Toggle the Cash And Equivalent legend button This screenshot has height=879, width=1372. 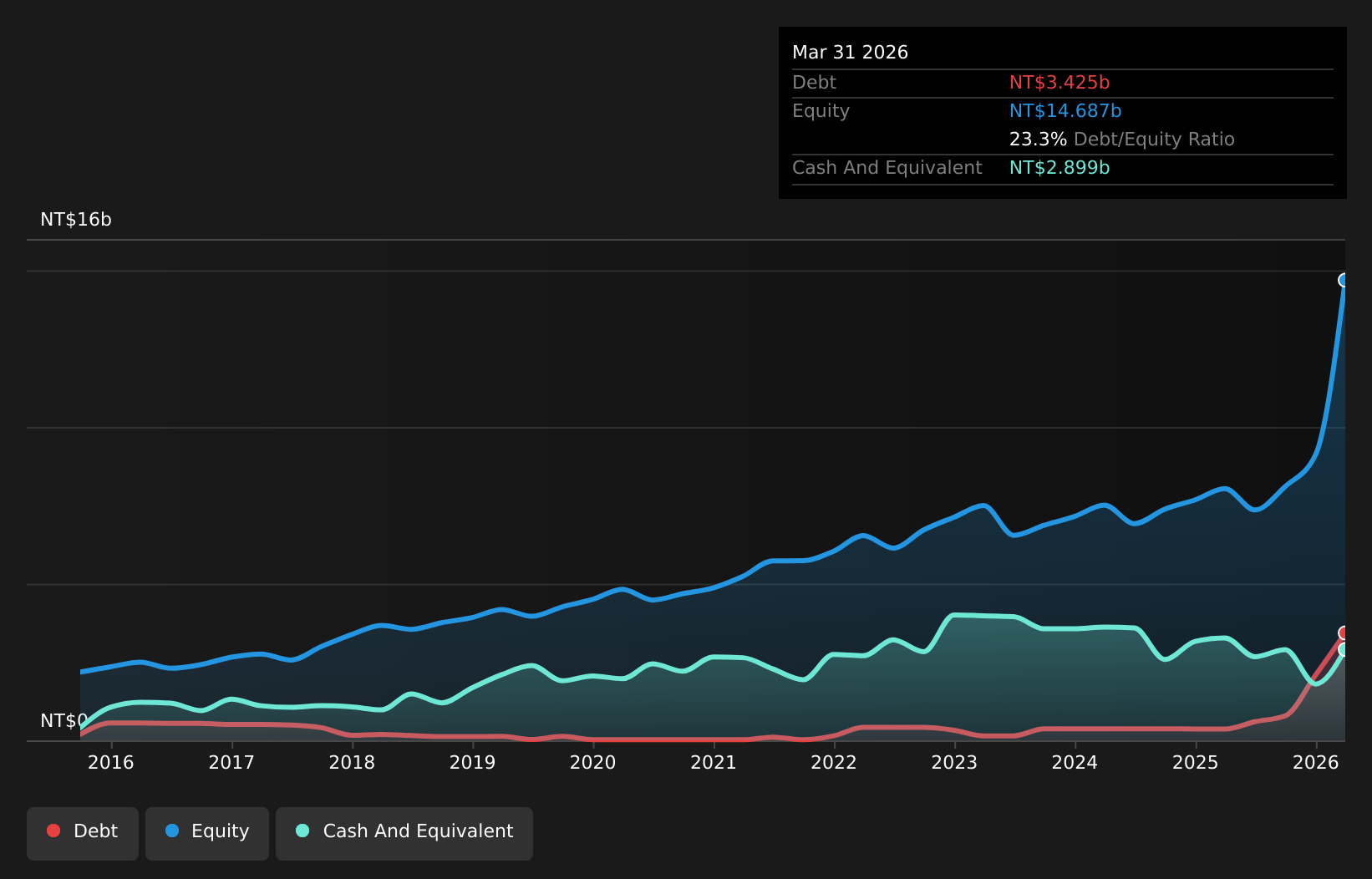(x=404, y=833)
